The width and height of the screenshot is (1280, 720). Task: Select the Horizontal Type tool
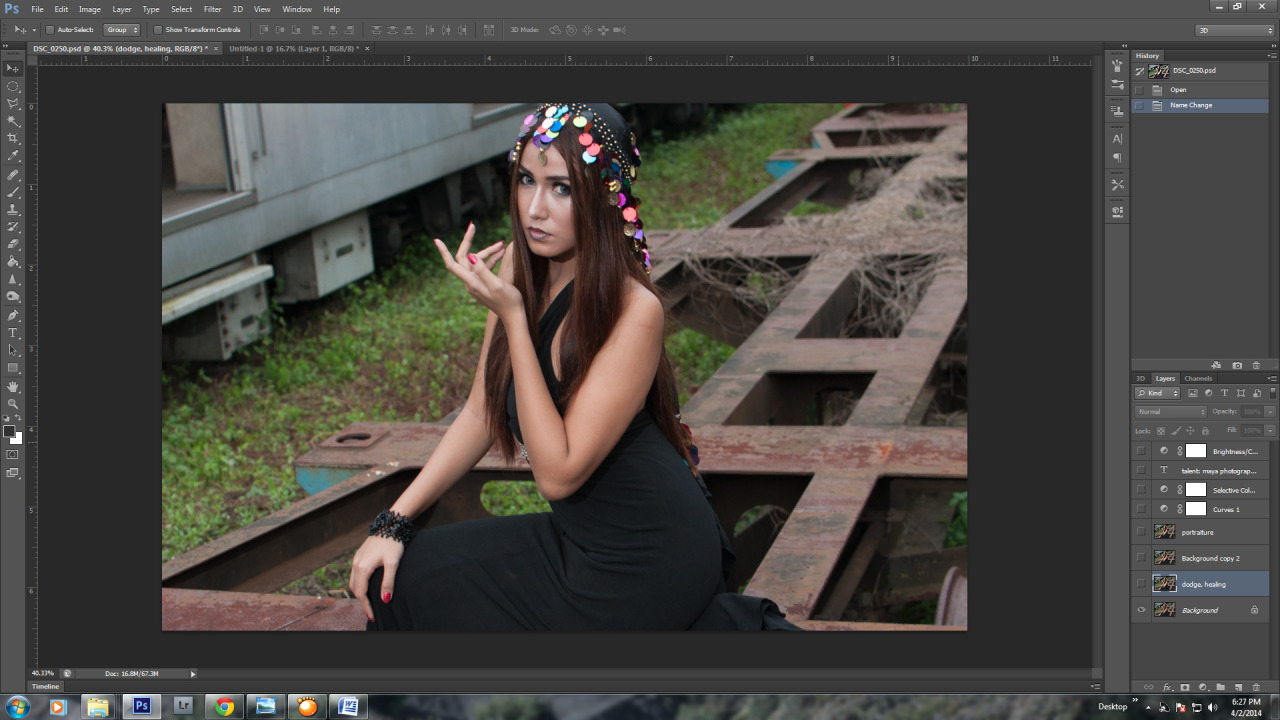13,332
